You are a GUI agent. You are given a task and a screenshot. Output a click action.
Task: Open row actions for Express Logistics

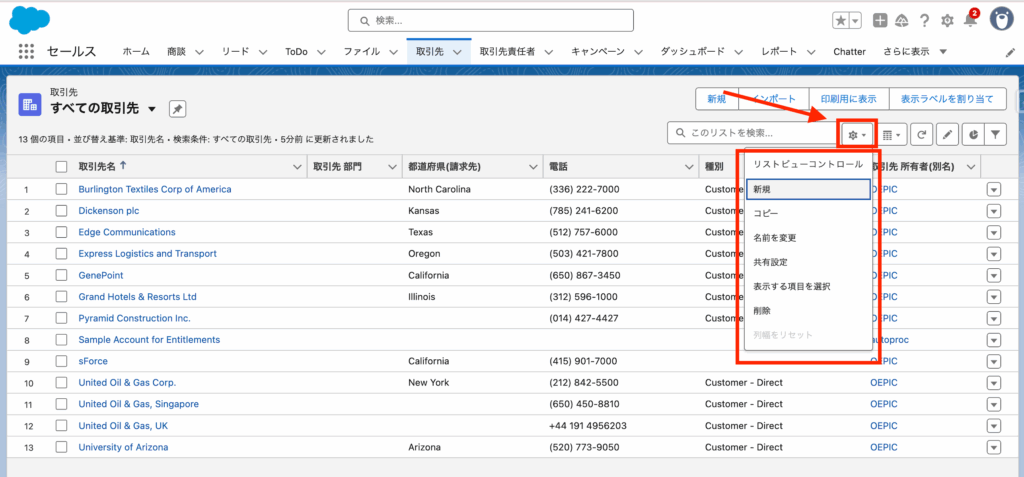pyautogui.click(x=994, y=254)
